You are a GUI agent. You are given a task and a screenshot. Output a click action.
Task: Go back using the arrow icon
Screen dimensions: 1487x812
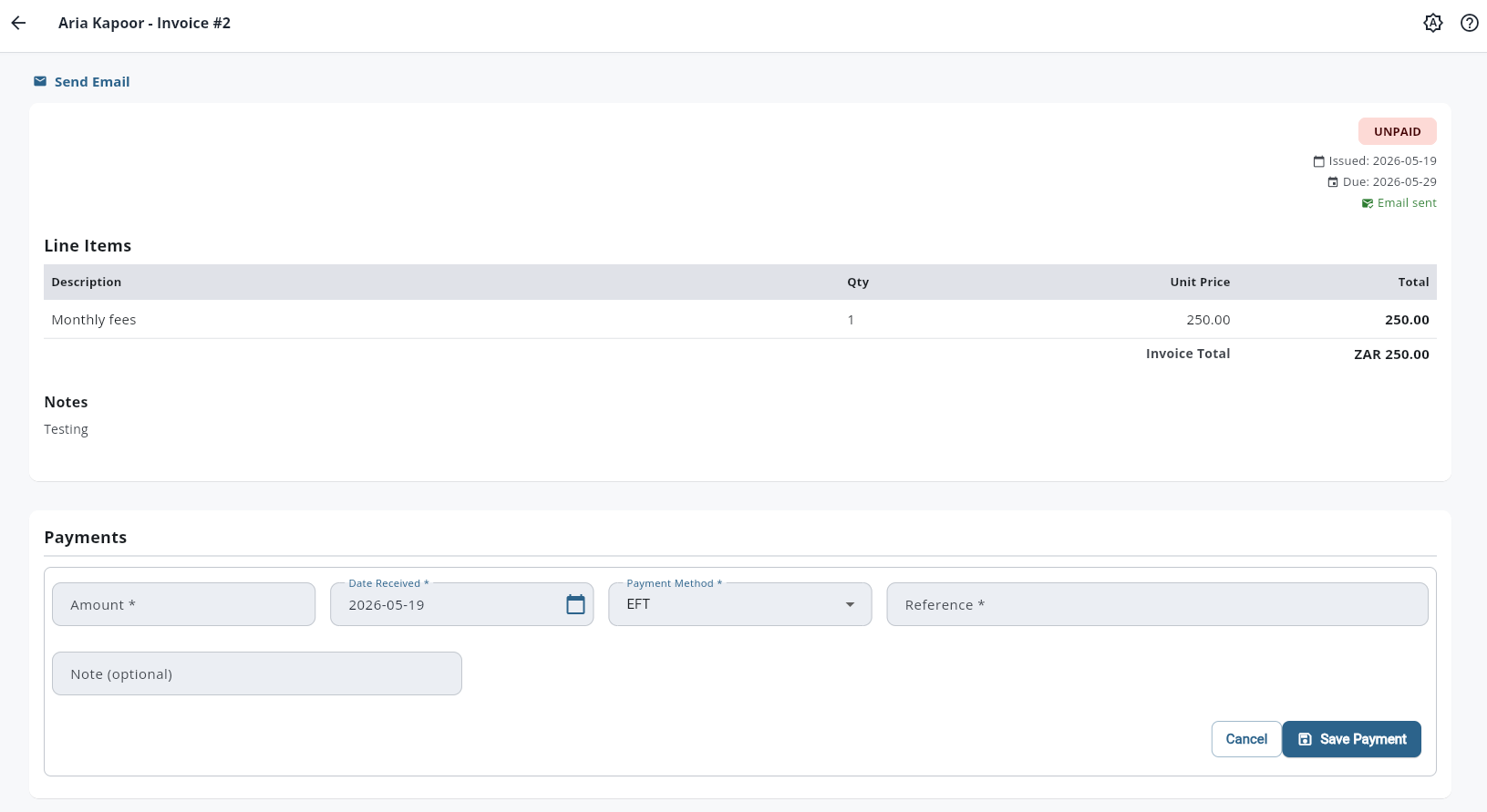(x=18, y=23)
